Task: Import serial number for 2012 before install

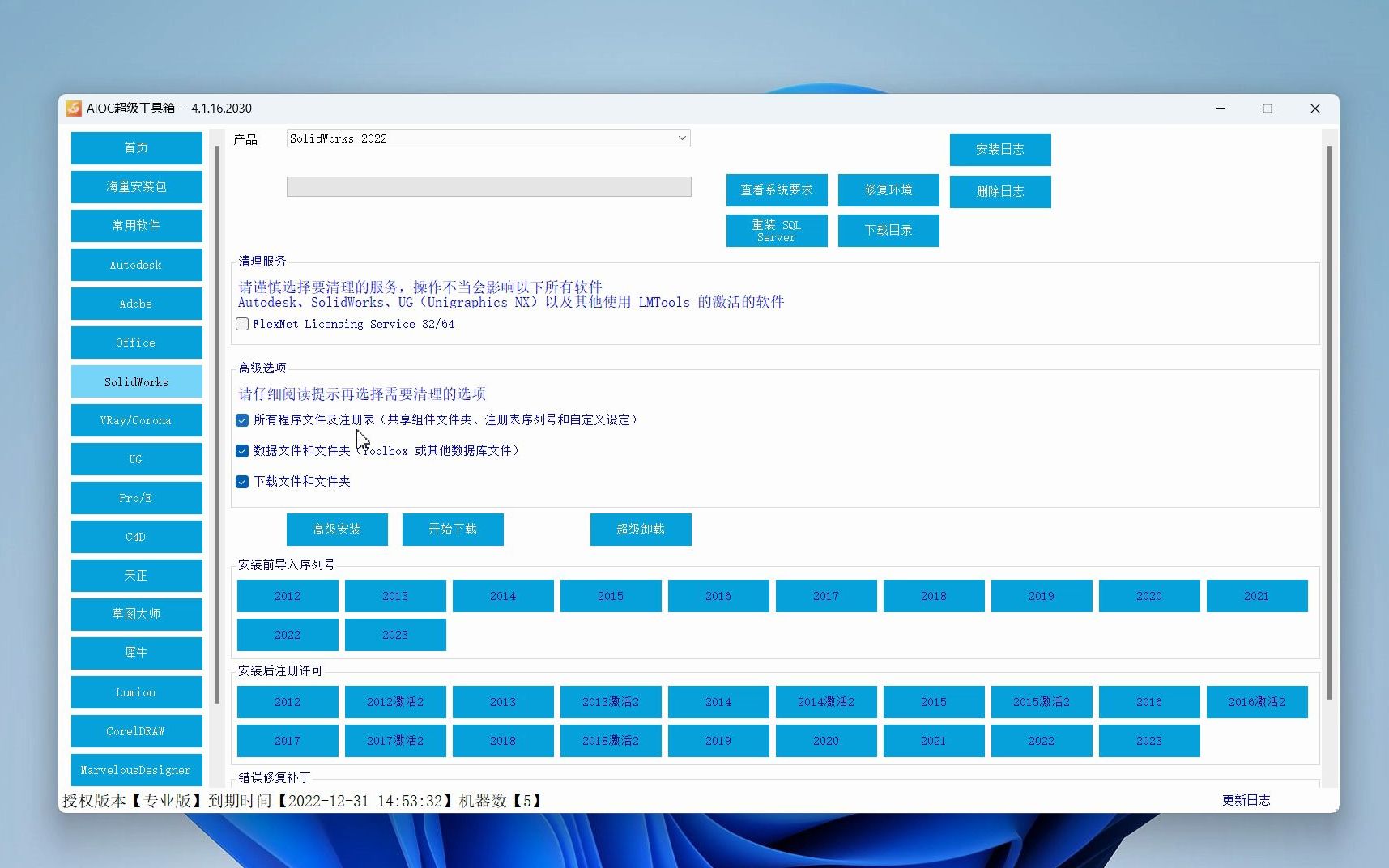Action: click(288, 596)
